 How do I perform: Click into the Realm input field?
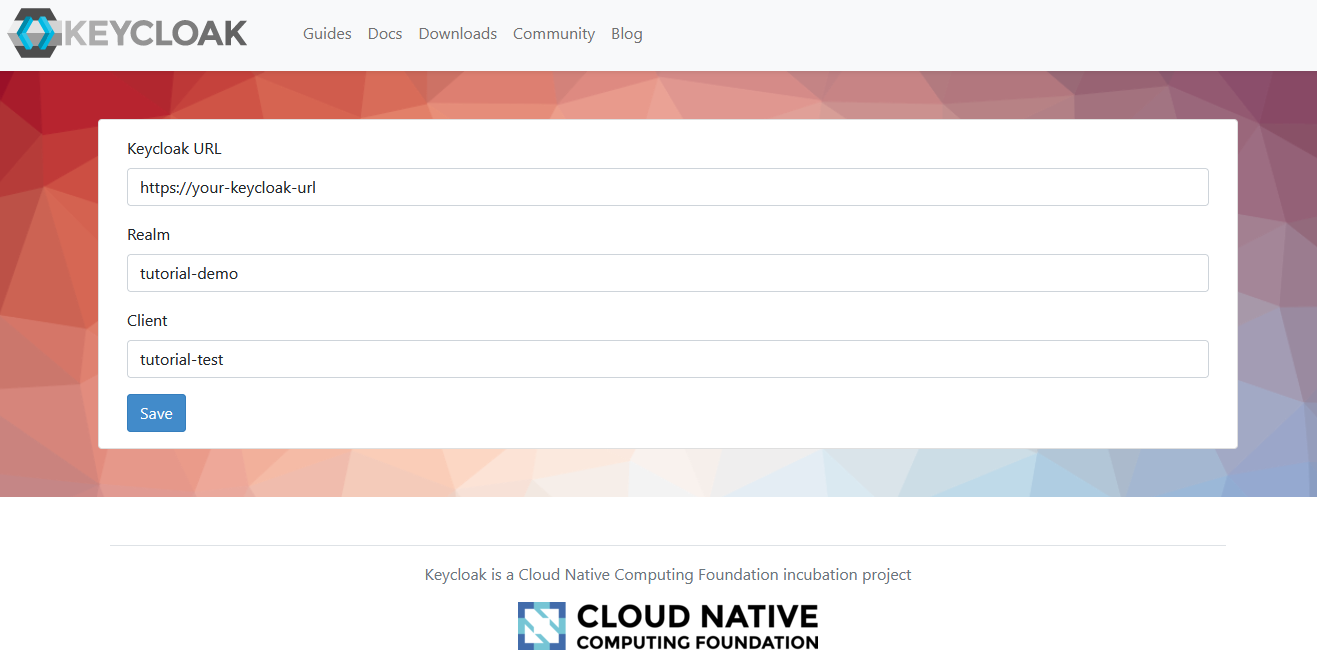coord(668,273)
